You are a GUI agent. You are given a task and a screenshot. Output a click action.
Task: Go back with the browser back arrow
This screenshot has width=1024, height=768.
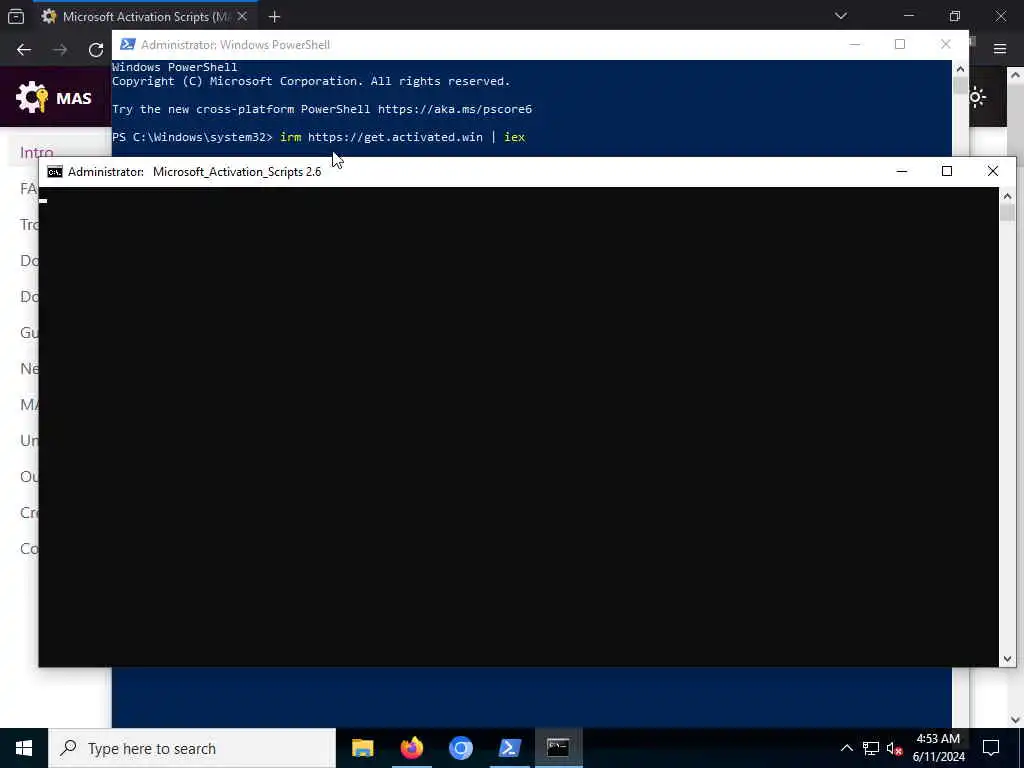(x=24, y=50)
